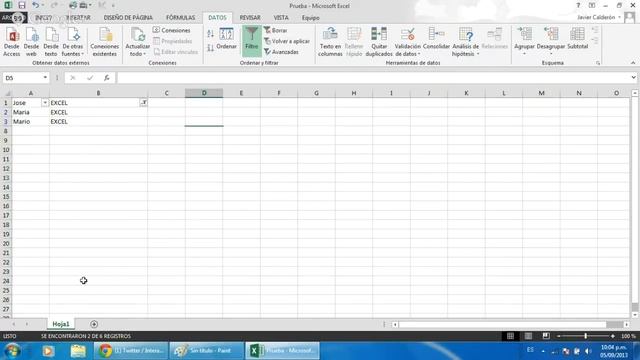Click vertical scrollbar down arrow
The height and width of the screenshot is (360, 640).
point(635,315)
